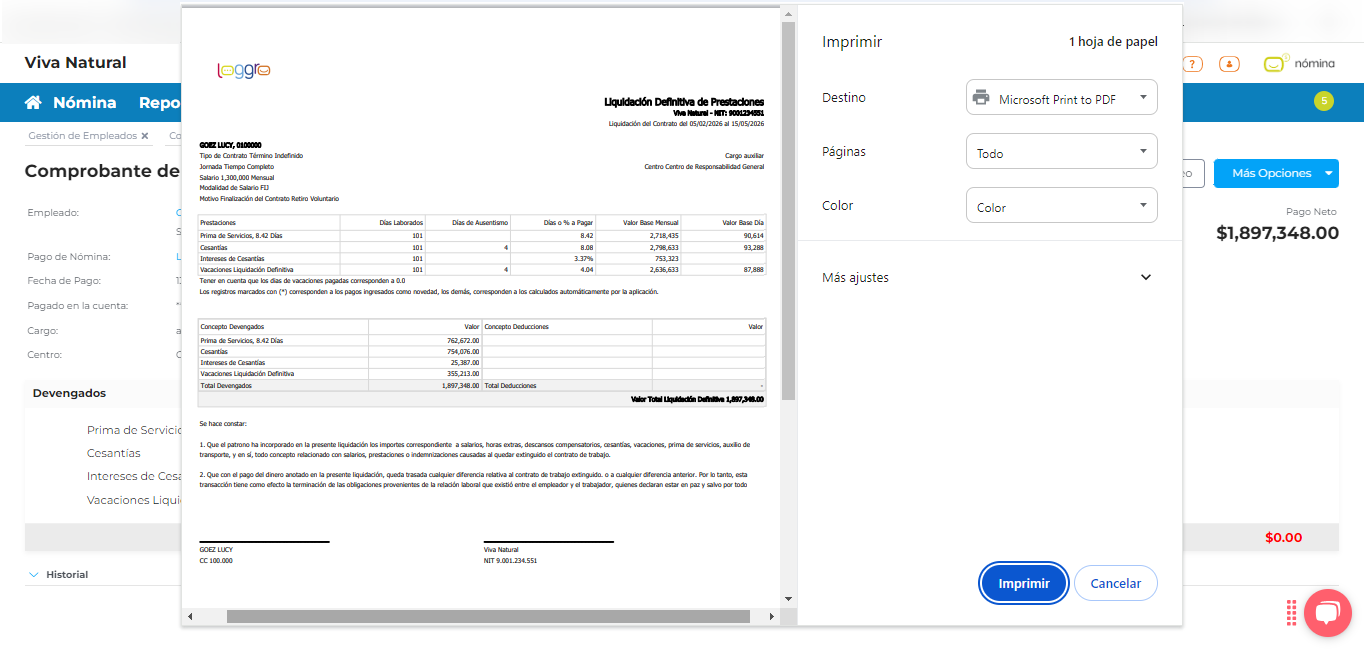This screenshot has width=1364, height=649.
Task: Click the nómina logo icon
Action: 1275,63
